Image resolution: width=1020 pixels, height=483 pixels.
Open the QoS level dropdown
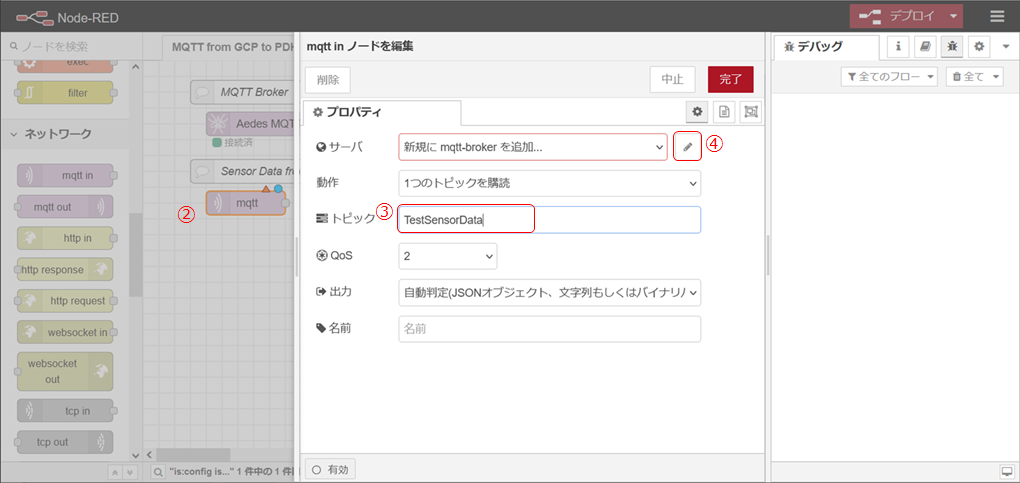447,256
